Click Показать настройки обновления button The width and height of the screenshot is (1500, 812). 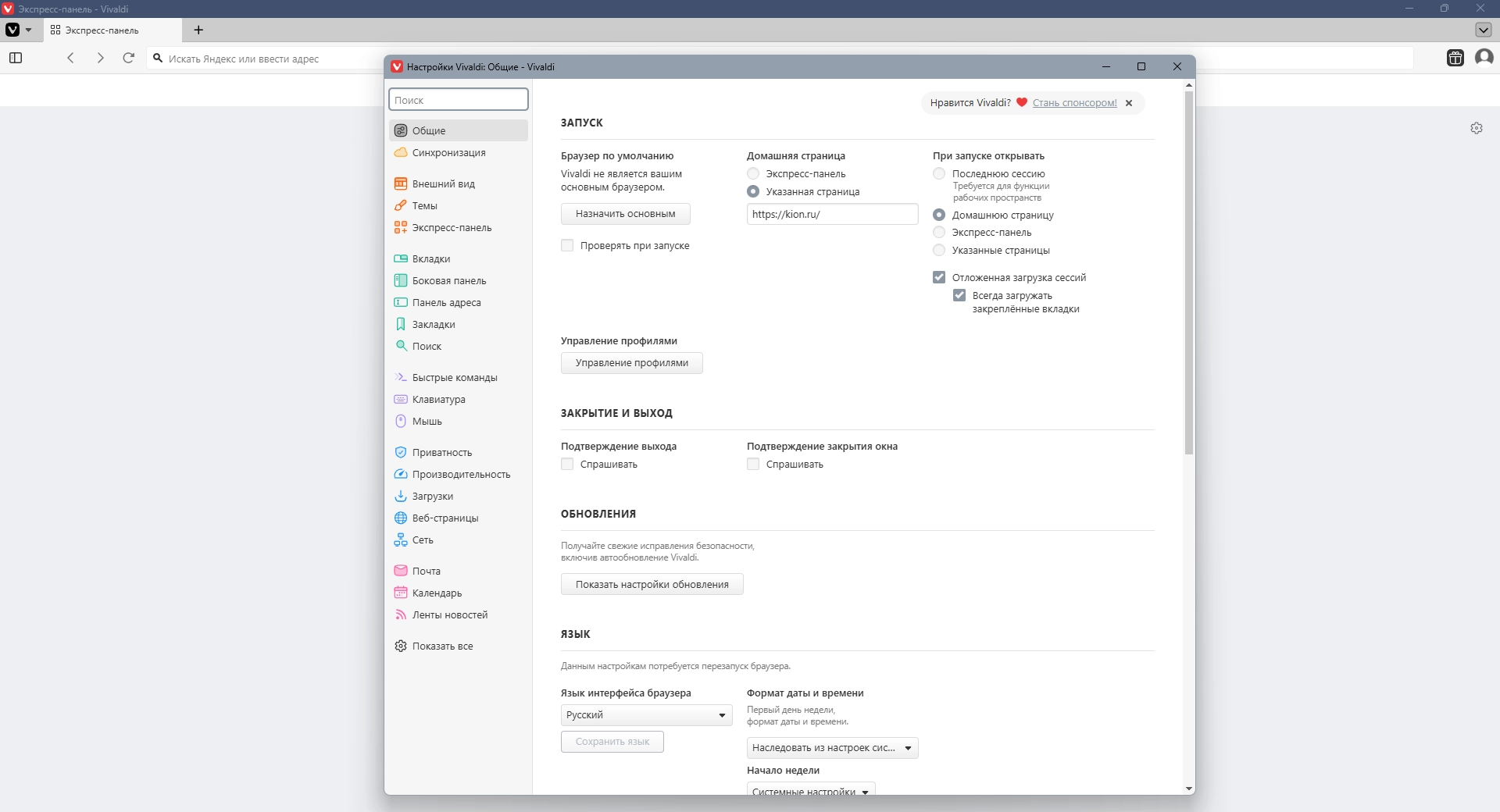pos(652,585)
